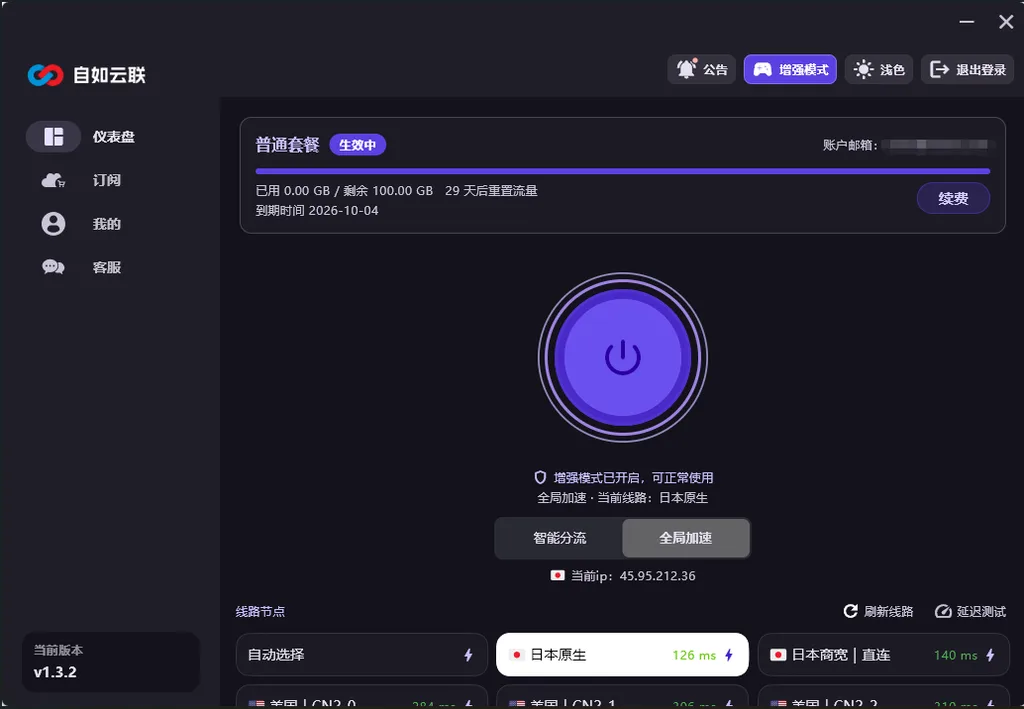Click the lightning icon on 日本商宽
Viewport: 1024px width, 709px height.
point(990,655)
